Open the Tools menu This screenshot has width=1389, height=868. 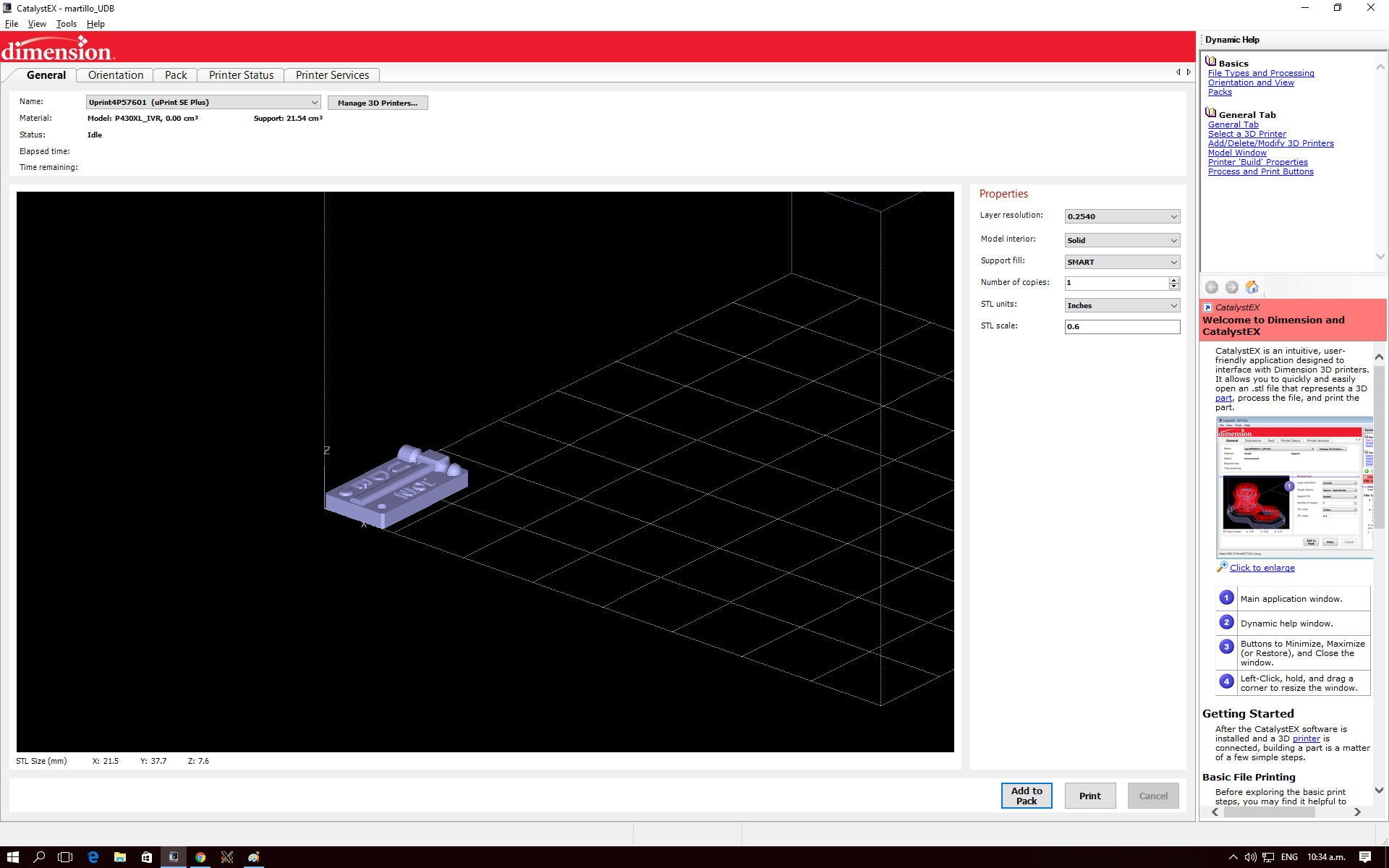(66, 24)
